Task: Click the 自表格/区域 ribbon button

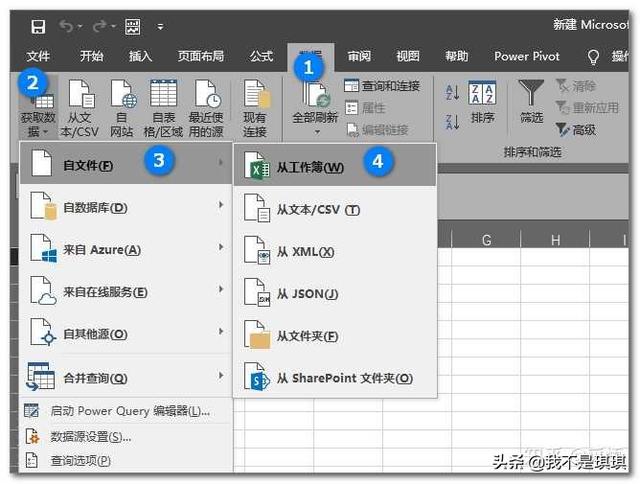Action: [163, 108]
